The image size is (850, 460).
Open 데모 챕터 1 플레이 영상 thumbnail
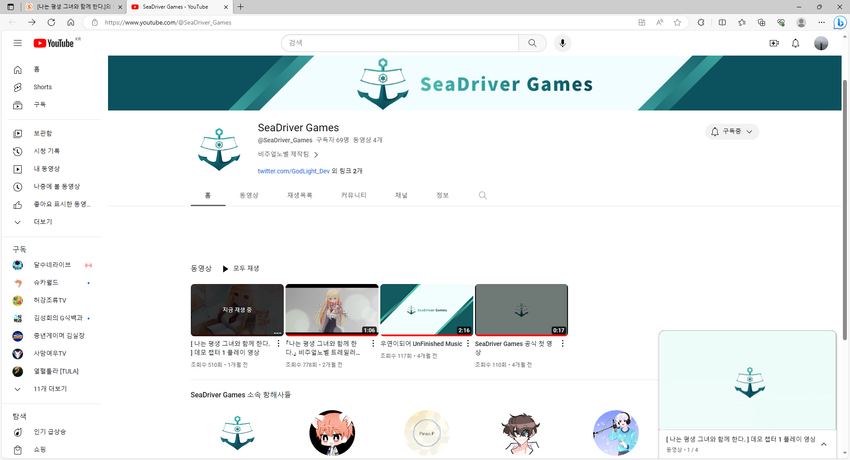coord(237,310)
